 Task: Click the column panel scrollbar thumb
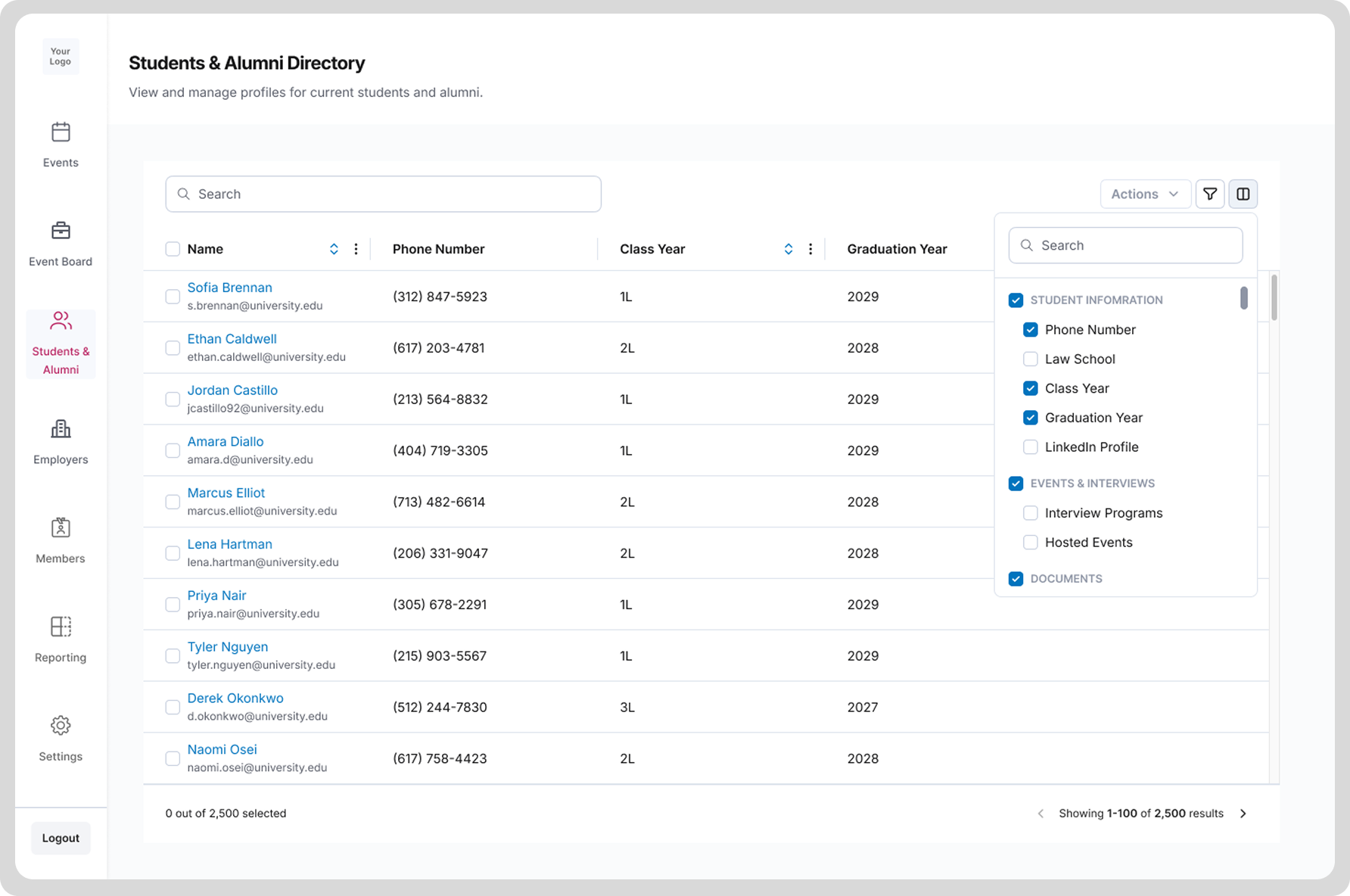(x=1244, y=297)
